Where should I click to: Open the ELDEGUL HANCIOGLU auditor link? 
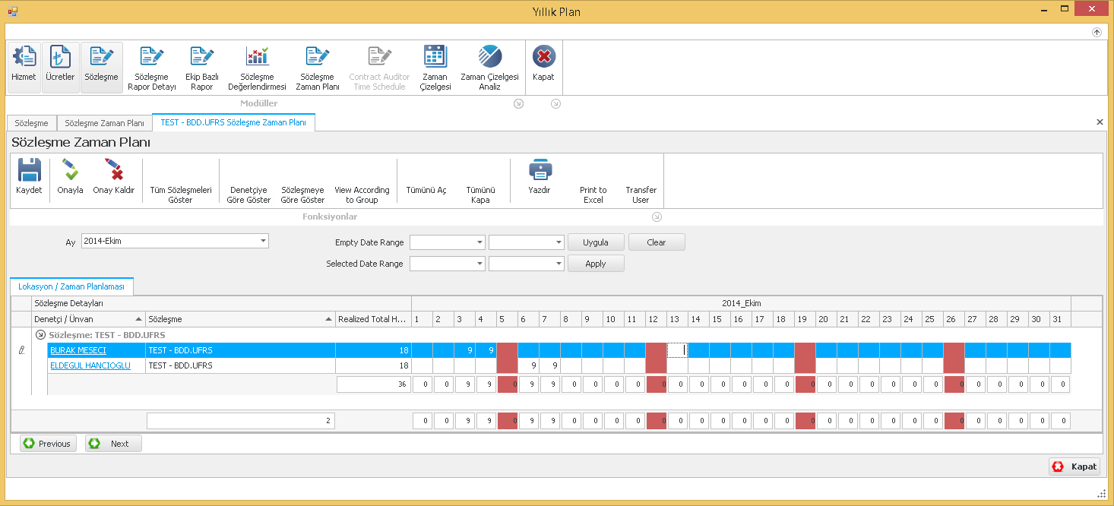[90, 366]
